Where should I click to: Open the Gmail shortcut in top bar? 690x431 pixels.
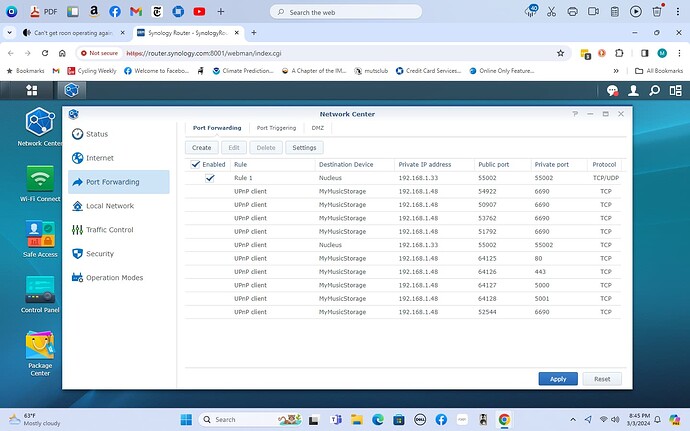pyautogui.click(x=136, y=11)
